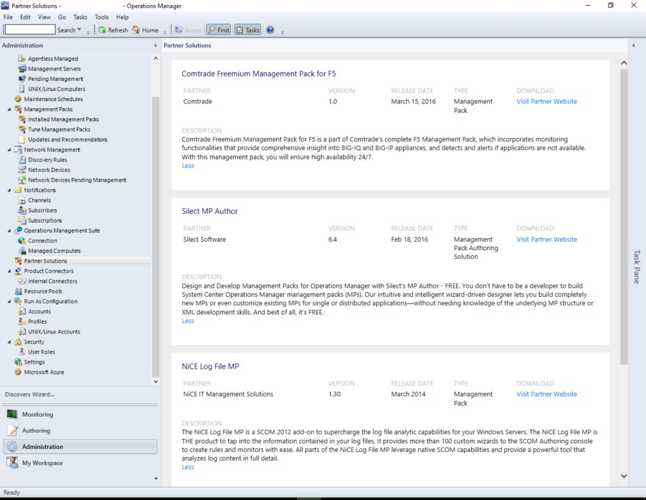646x500 pixels.
Task: Visit Partner Website for Silect MP Author
Action: pyautogui.click(x=546, y=240)
